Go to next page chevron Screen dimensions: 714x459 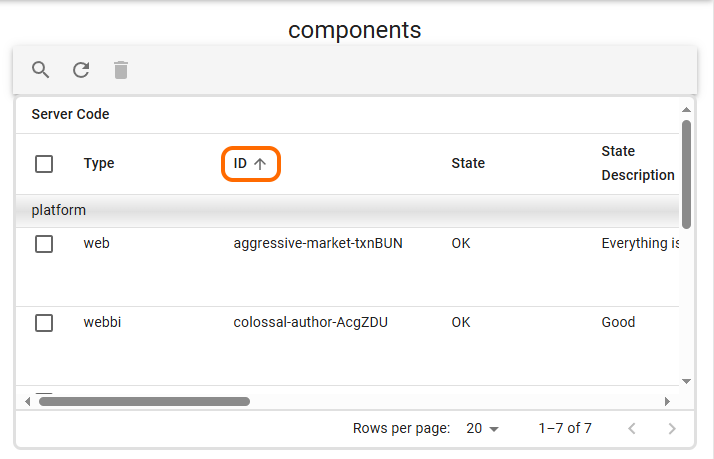point(672,429)
